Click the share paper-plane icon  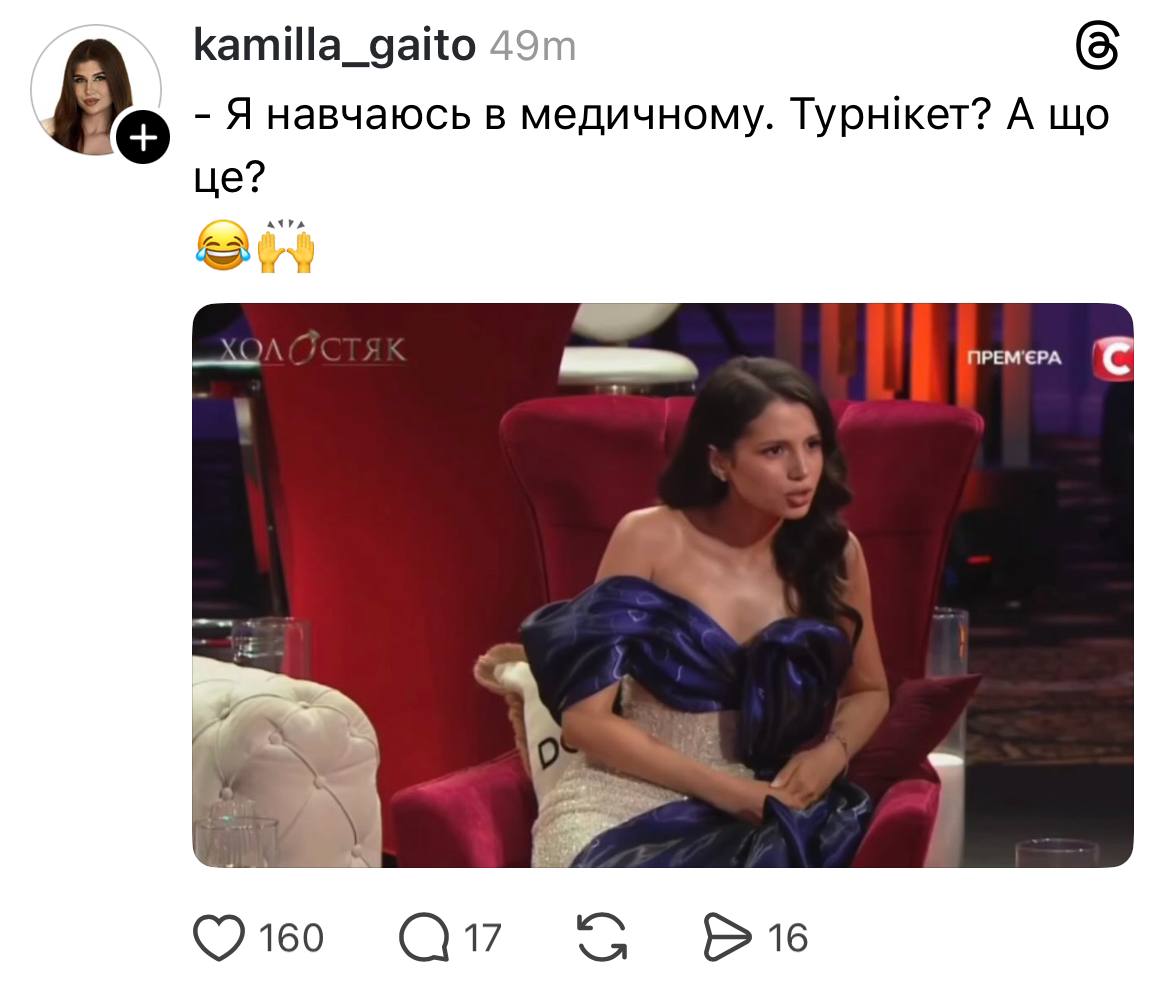727,937
